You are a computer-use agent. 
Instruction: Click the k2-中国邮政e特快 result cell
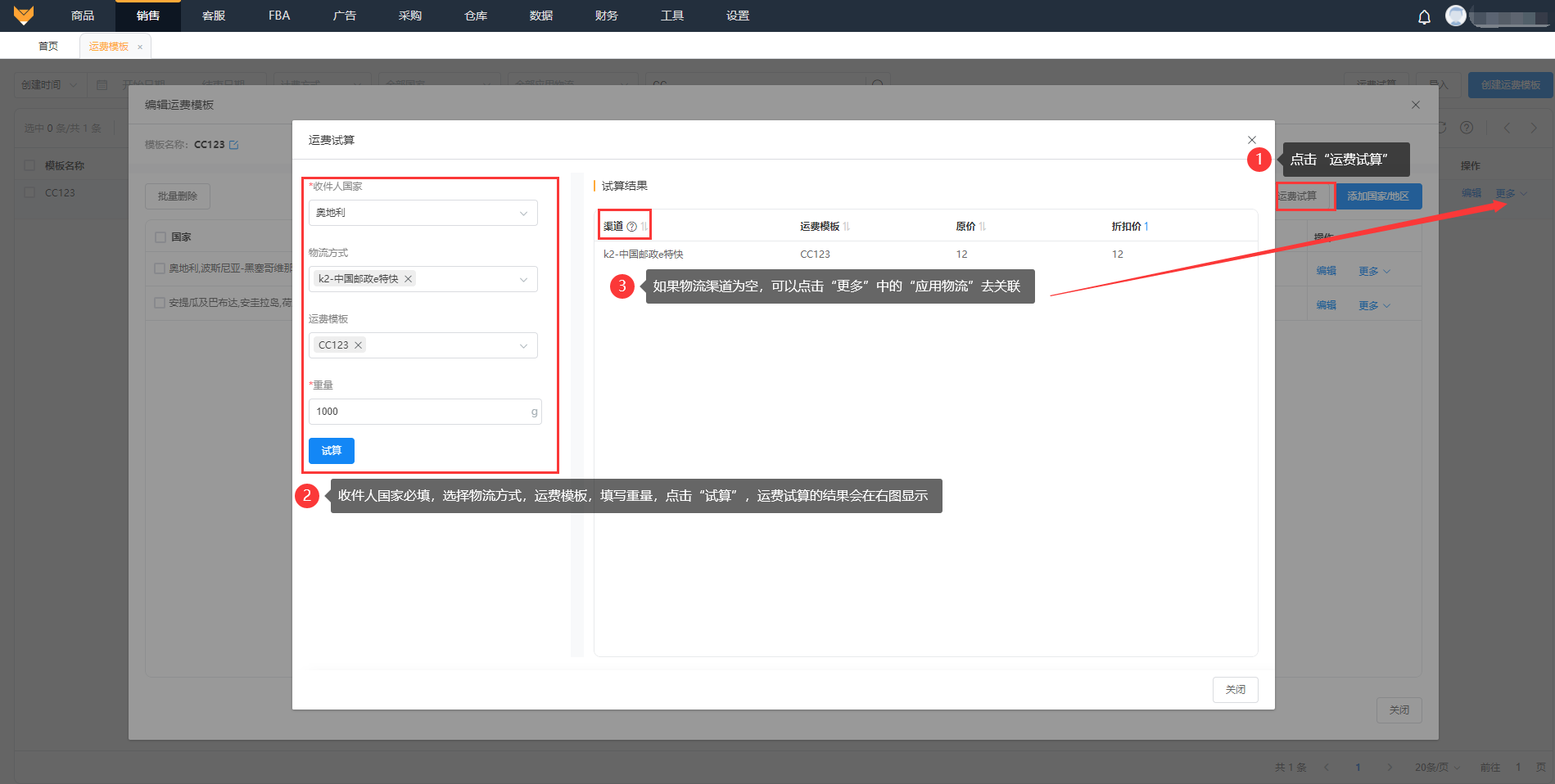coord(643,255)
